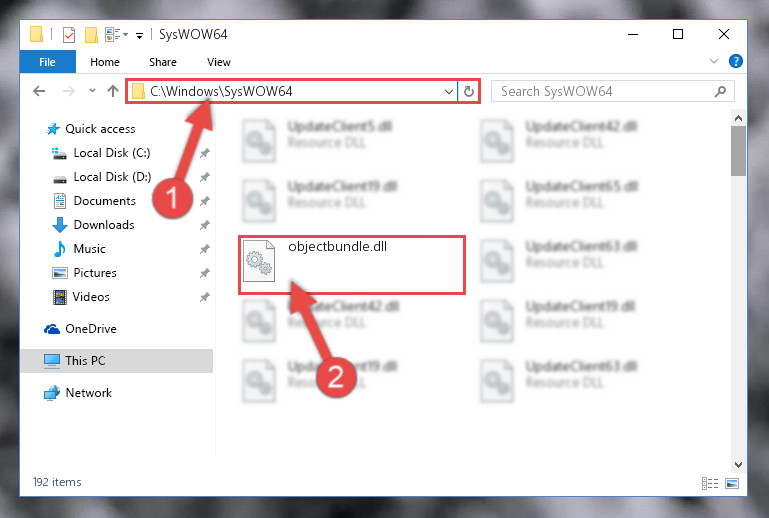Click the folder icon in address bar
Image resolution: width=769 pixels, height=518 pixels.
point(138,91)
